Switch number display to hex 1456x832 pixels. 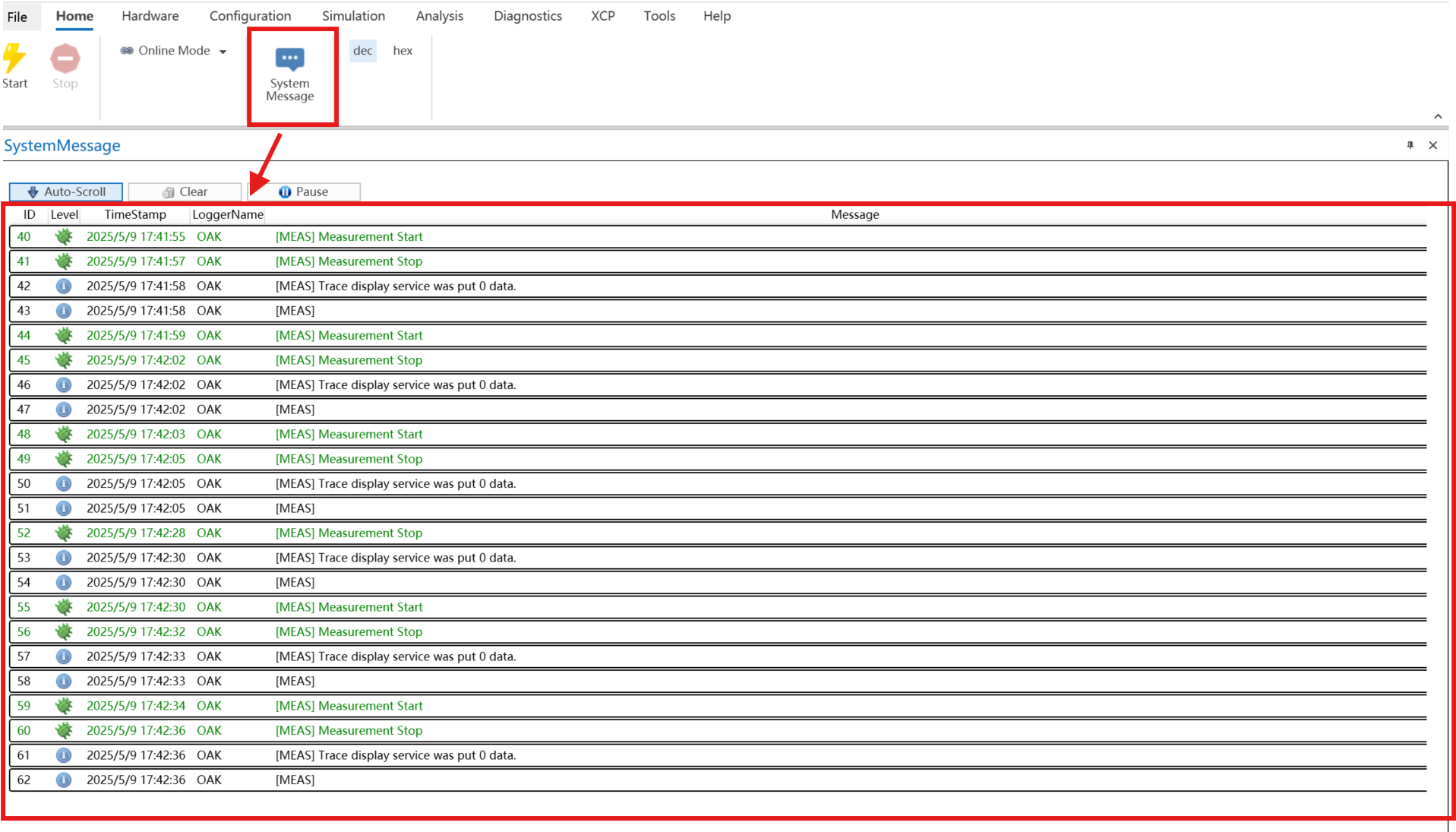(x=403, y=50)
